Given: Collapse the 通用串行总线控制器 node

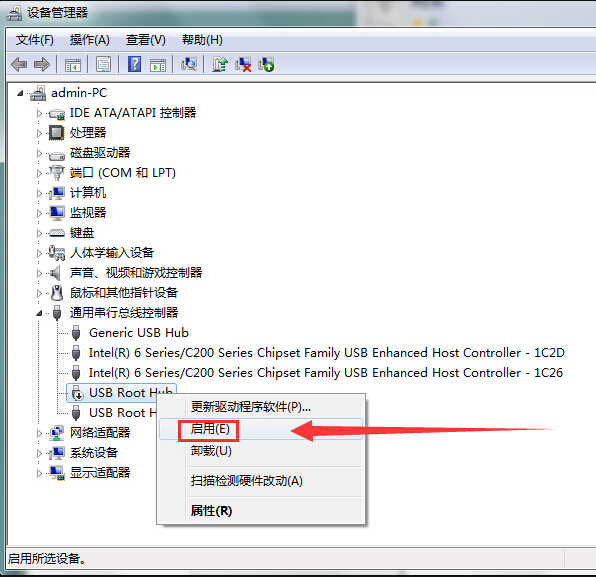Looking at the screenshot, I should pos(39,313).
